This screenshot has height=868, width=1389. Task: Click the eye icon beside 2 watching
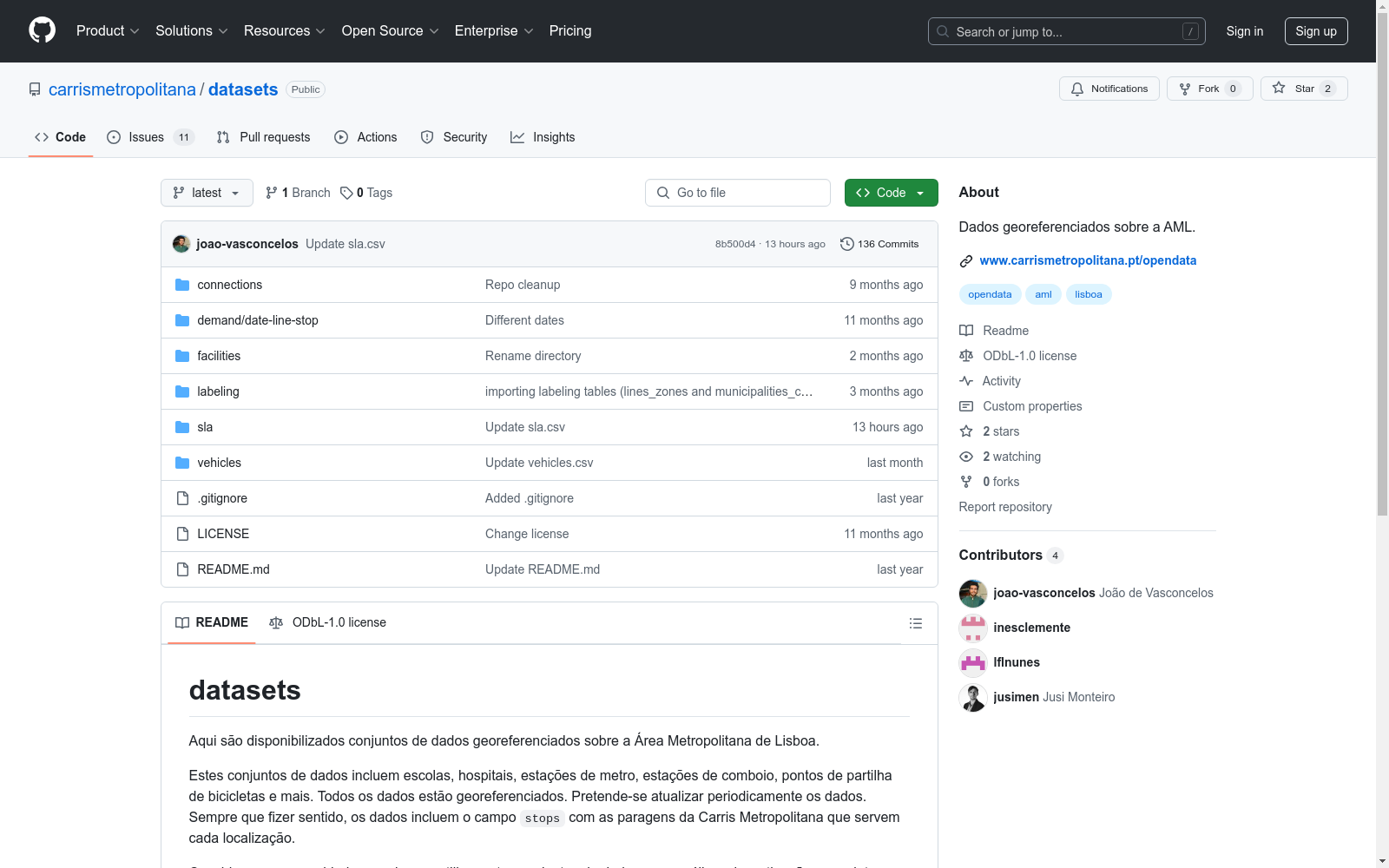[966, 457]
